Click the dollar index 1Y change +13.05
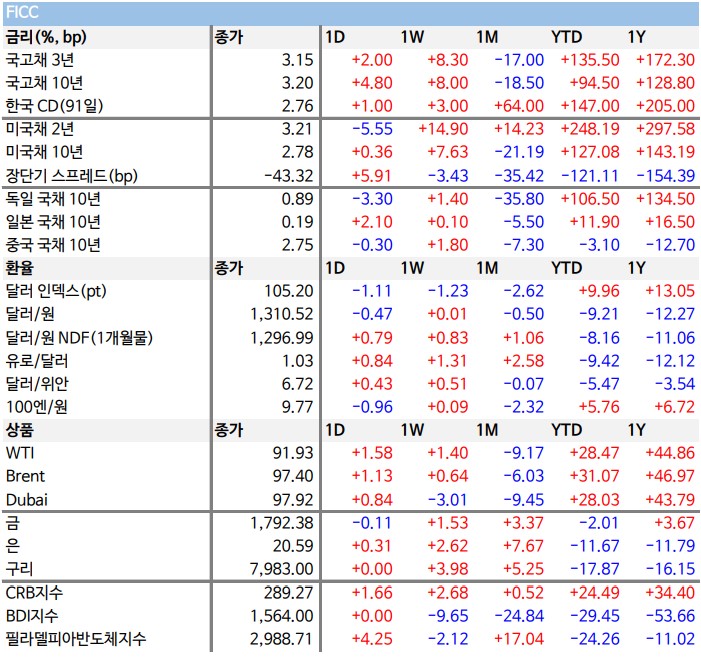Image resolution: width=701 pixels, height=657 pixels. point(670,291)
